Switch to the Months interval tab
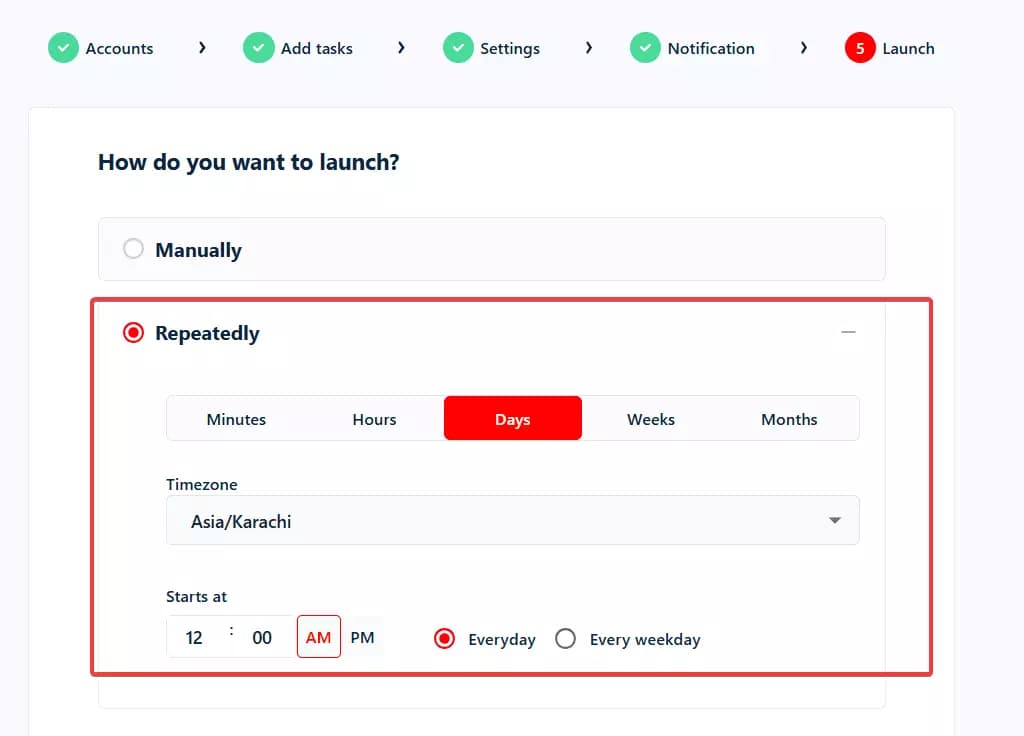Screen dimensions: 1024x736 [789, 419]
